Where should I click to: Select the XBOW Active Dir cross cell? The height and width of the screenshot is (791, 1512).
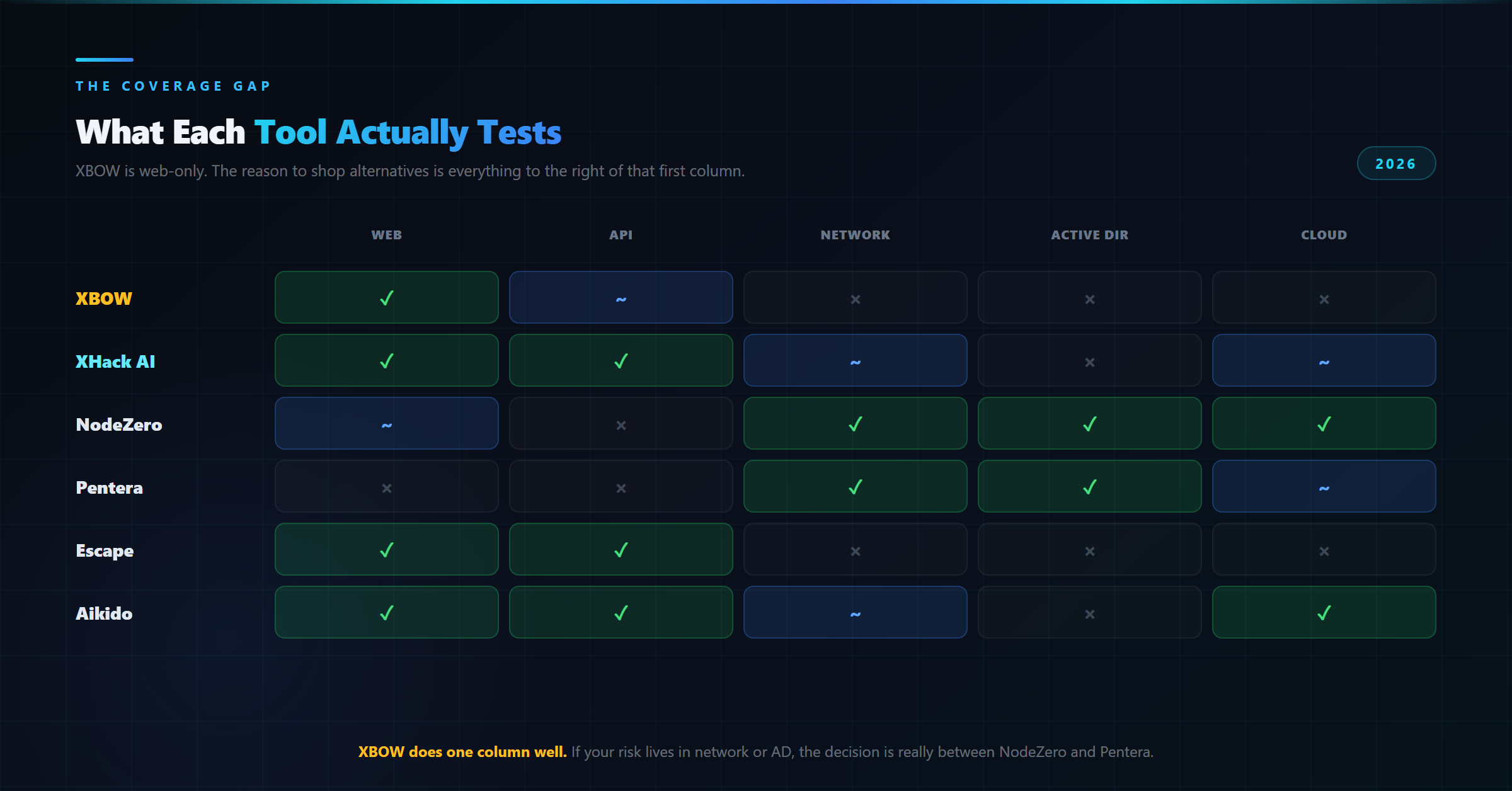tap(1090, 297)
